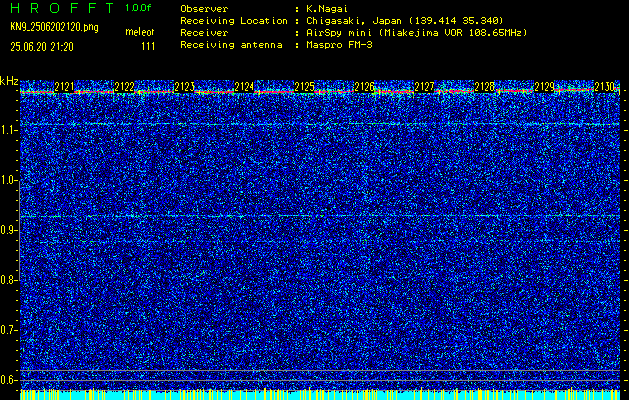629x400 pixels.
Task: Select the AirSpy mini receiver description
Action: 416,33
